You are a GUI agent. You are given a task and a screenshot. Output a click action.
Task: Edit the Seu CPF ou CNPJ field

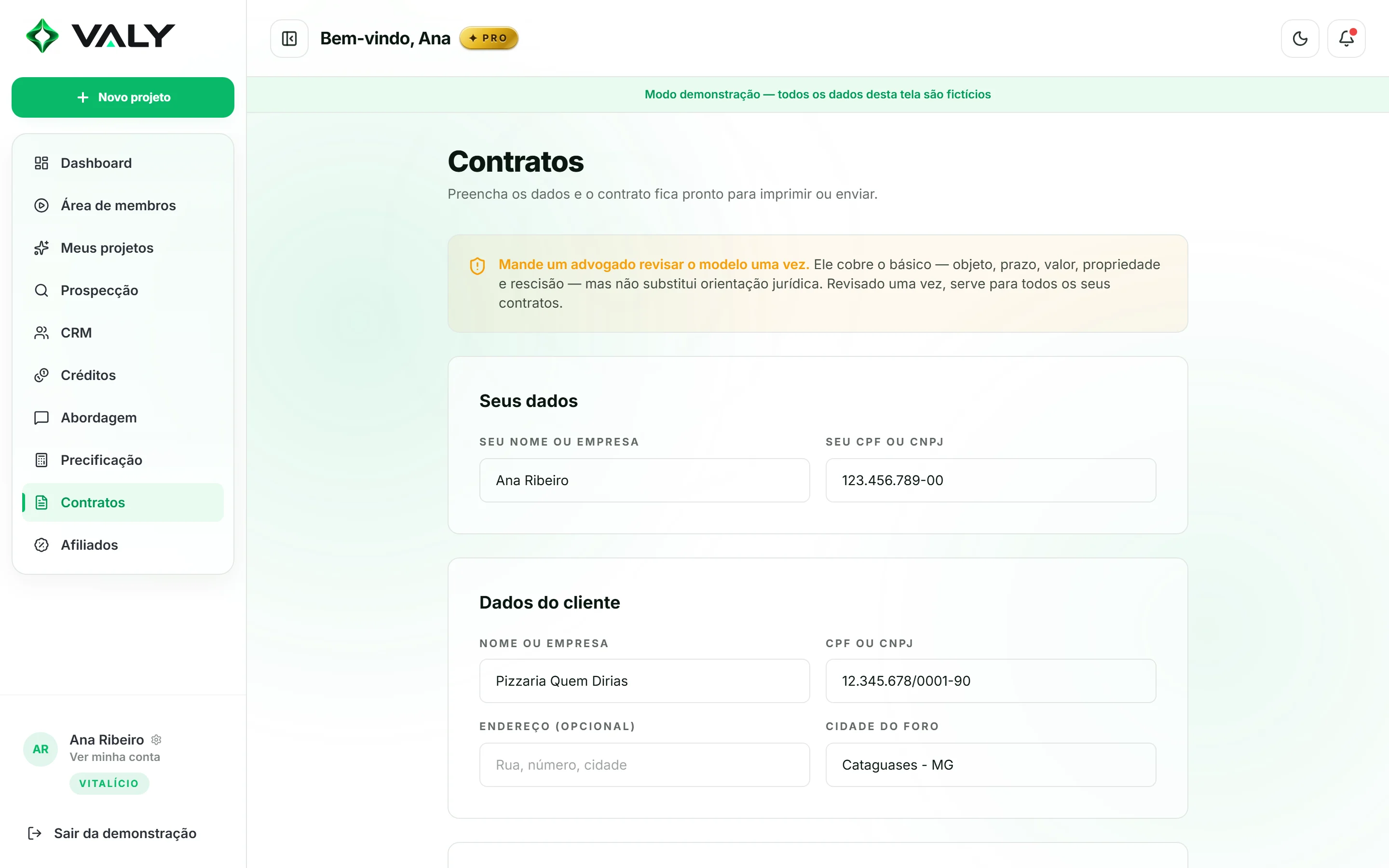(990, 480)
